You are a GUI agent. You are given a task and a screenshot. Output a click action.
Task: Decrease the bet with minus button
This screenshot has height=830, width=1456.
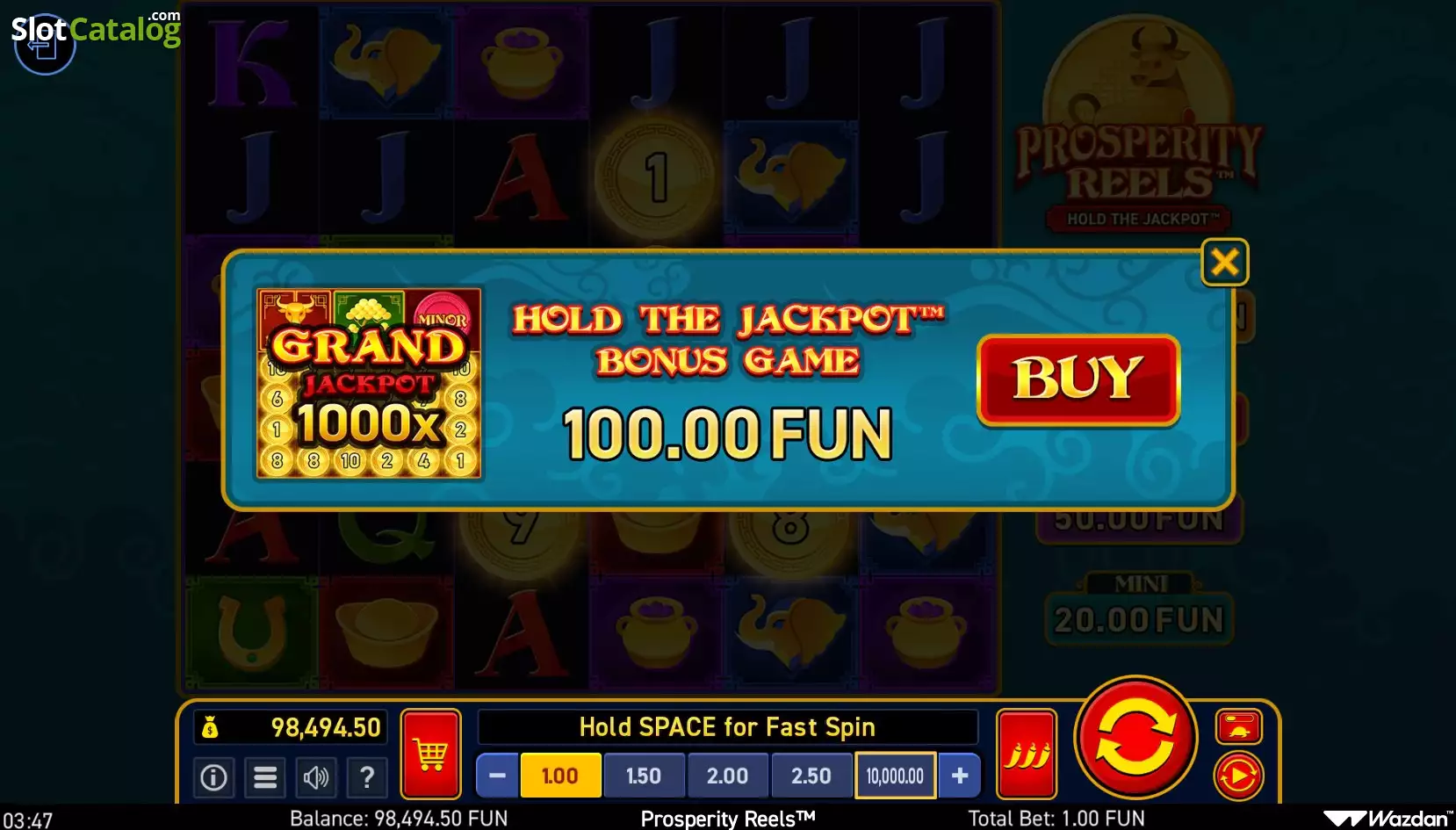tap(497, 776)
